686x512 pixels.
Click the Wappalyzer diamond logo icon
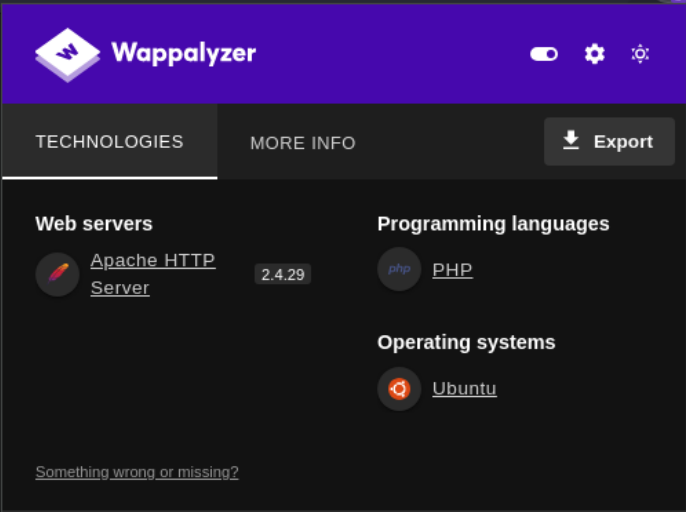[x=67, y=55]
